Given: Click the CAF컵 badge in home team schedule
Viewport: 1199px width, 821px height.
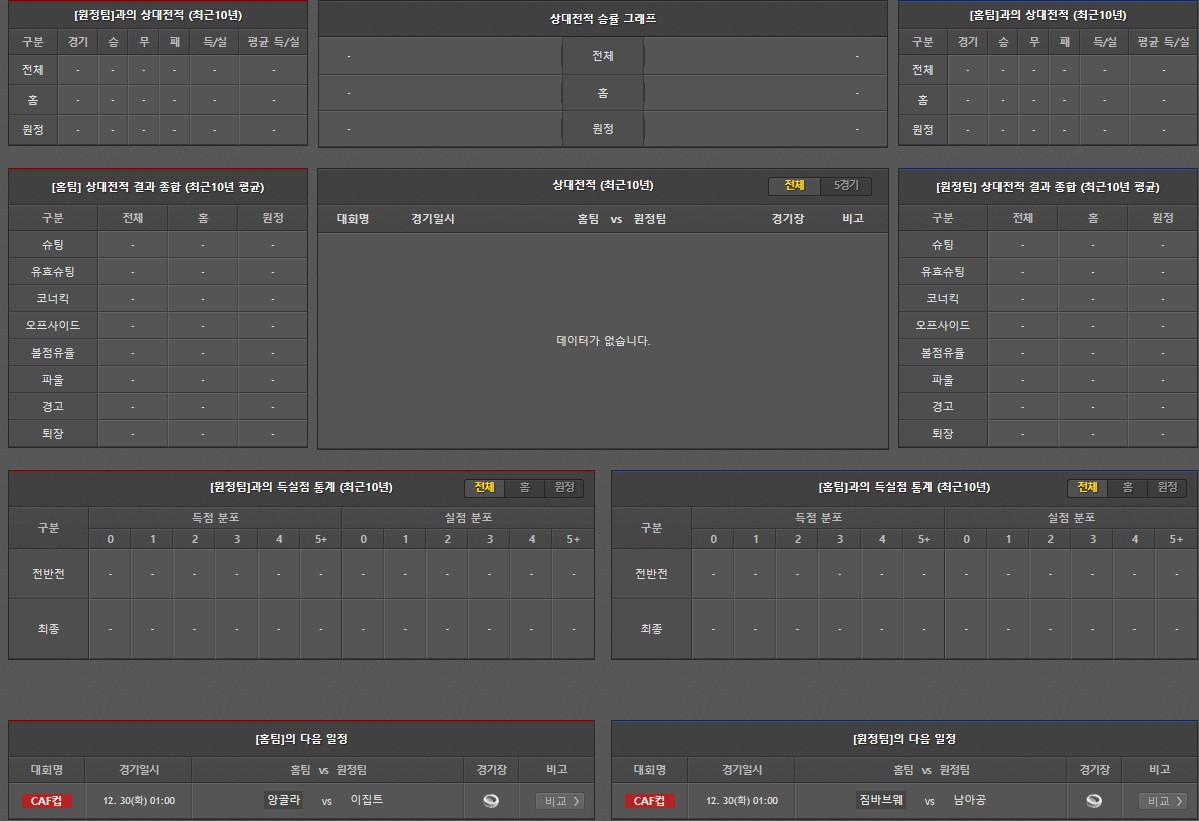Looking at the screenshot, I should [x=47, y=800].
